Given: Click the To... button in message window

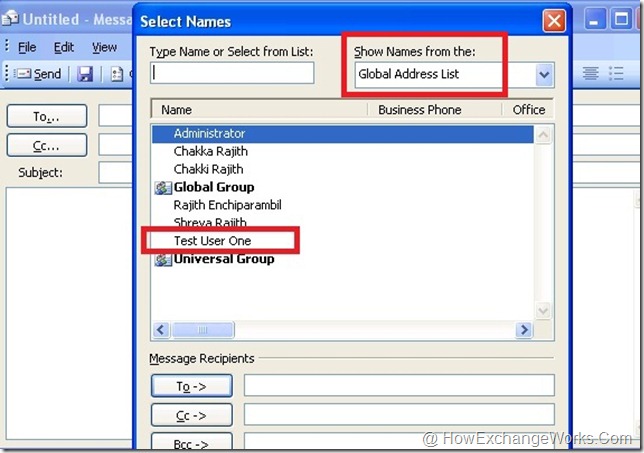Looking at the screenshot, I should pyautogui.click(x=47, y=116).
